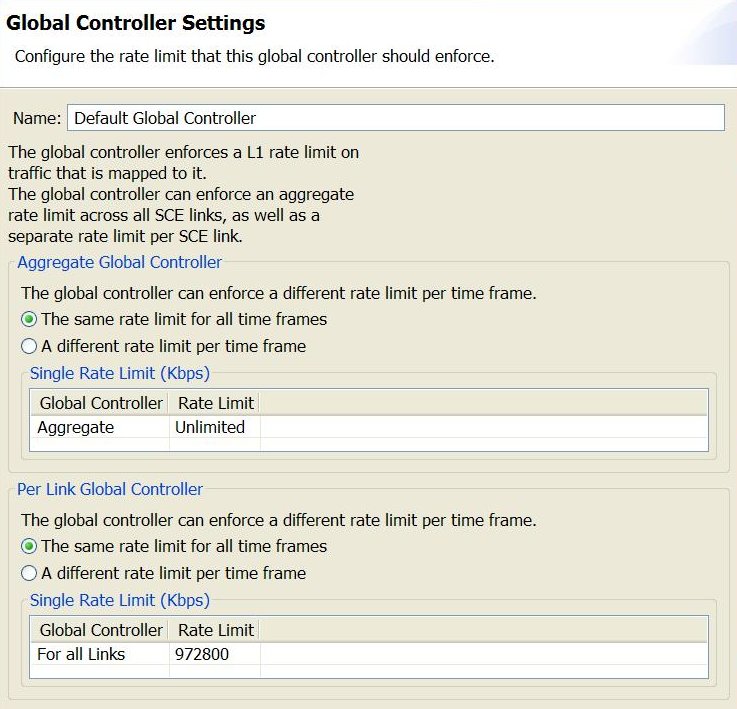Click Rate Limit column header in Per Link table
737x709 pixels.
[215, 630]
